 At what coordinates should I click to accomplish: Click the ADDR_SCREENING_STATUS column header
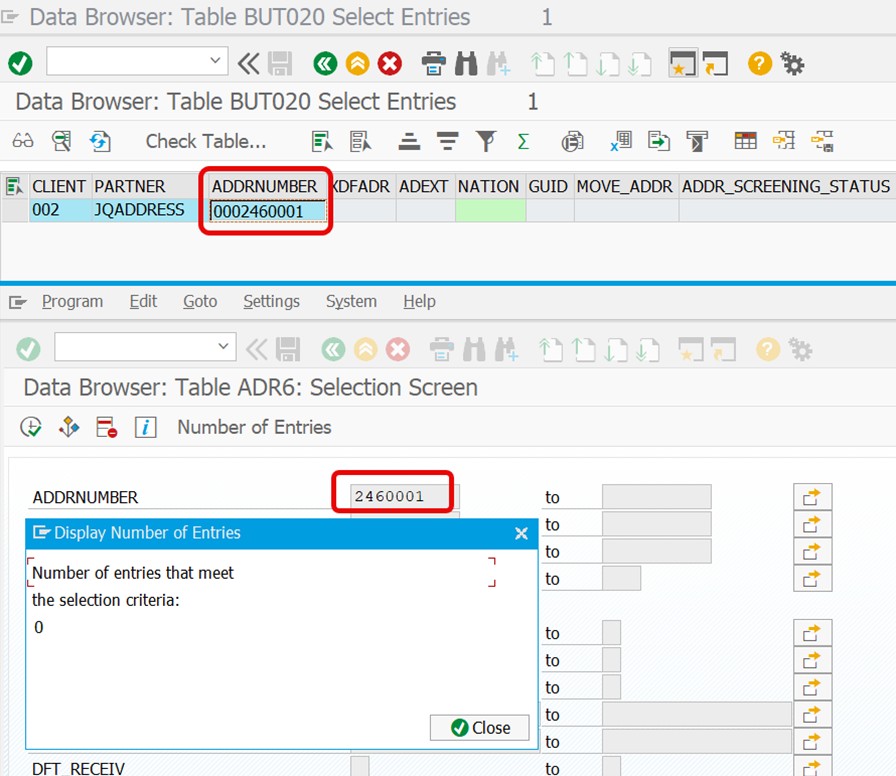coord(786,186)
